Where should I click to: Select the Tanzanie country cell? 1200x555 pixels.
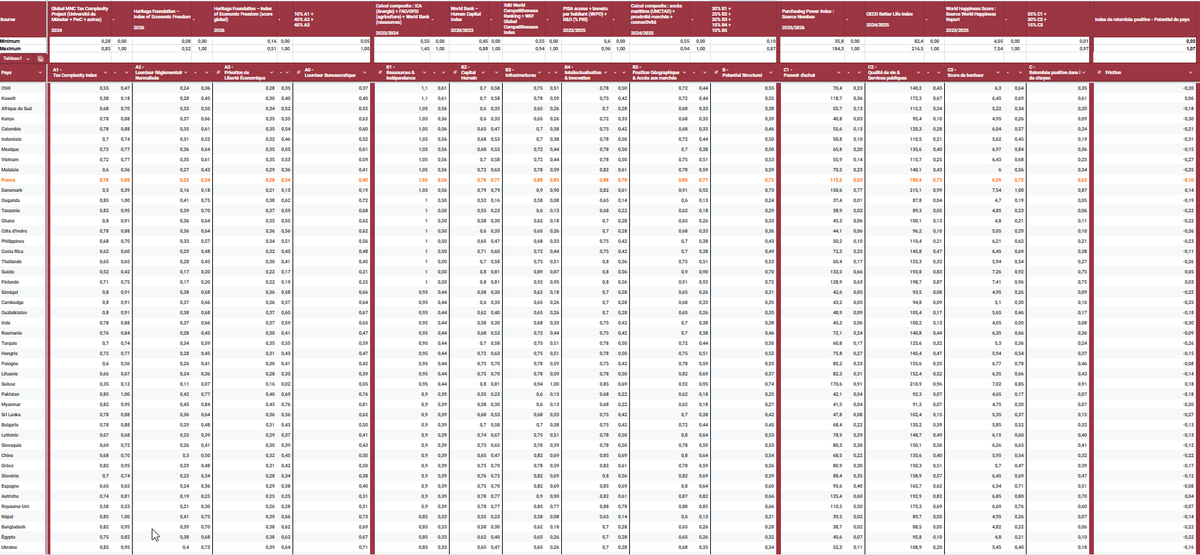(23, 209)
